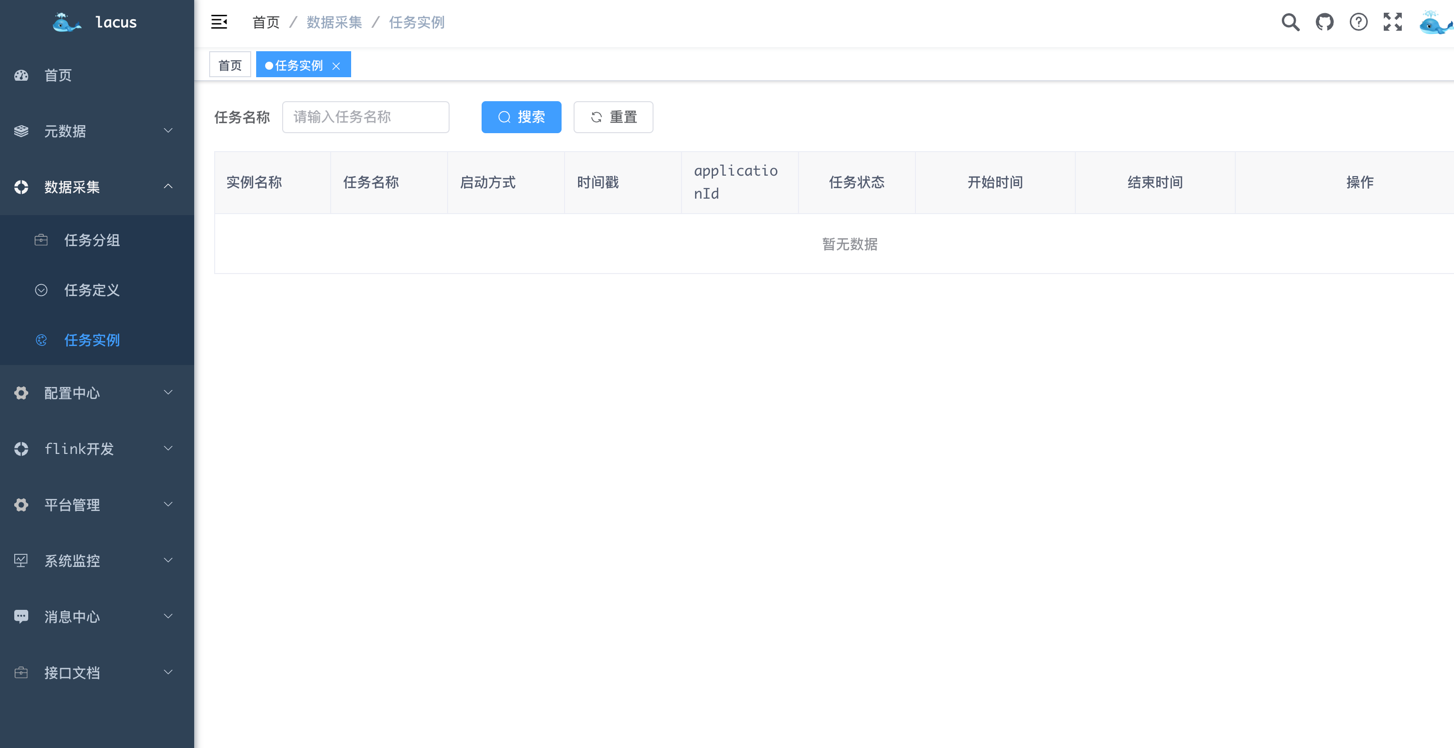Click the 消息中心 chat bubble icon

(21, 617)
